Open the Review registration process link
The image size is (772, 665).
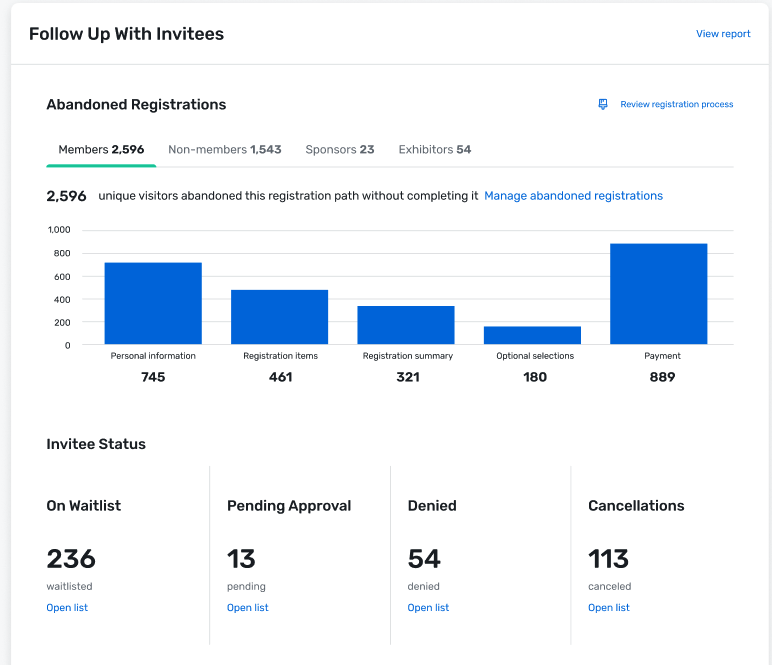676,104
